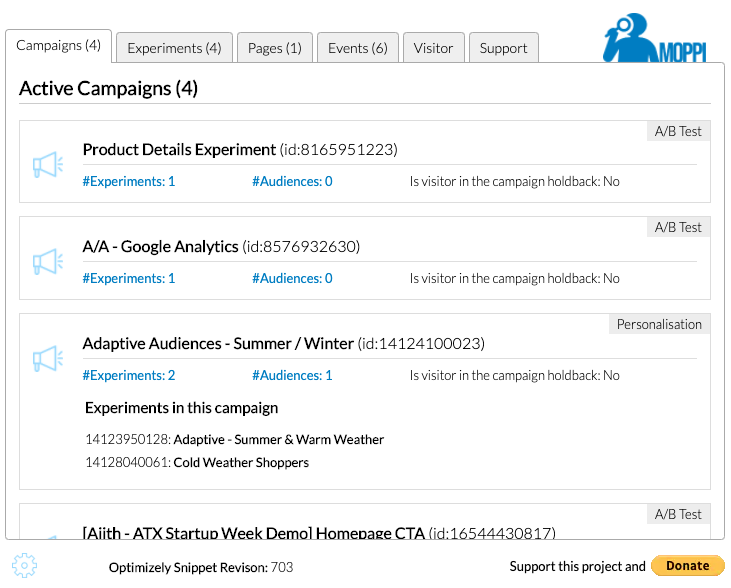731x588 pixels.
Task: Expand #Experiments: 1 under A/A - Google Analytics
Action: click(129, 278)
